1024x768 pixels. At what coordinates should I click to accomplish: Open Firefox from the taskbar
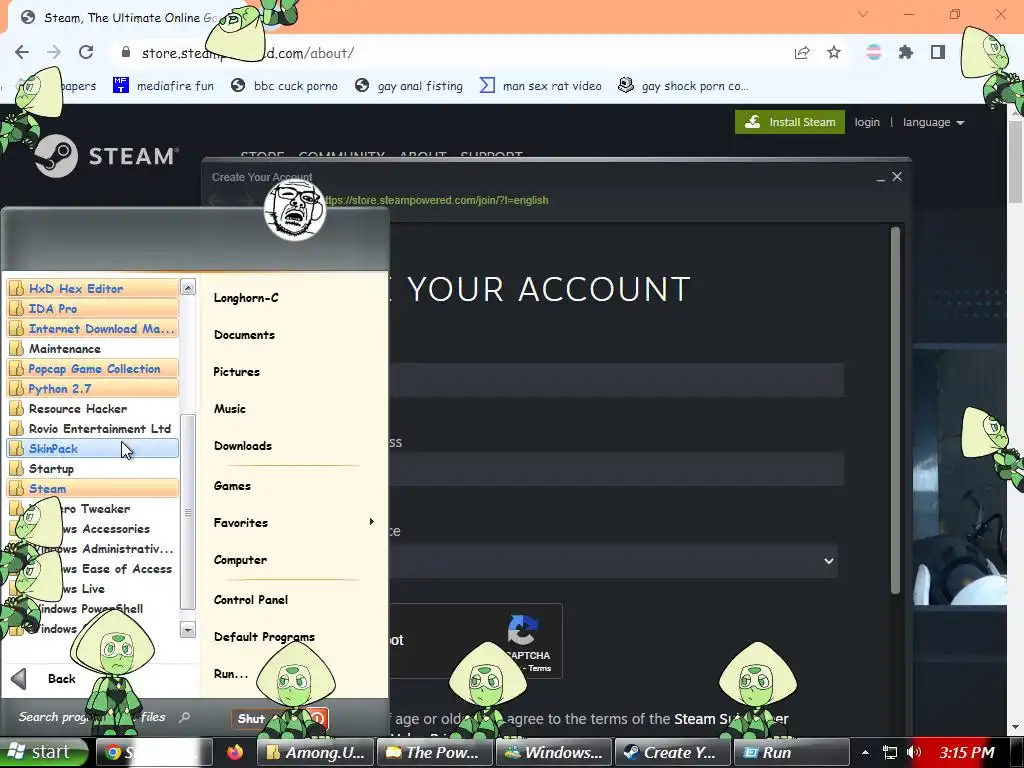(x=235, y=752)
